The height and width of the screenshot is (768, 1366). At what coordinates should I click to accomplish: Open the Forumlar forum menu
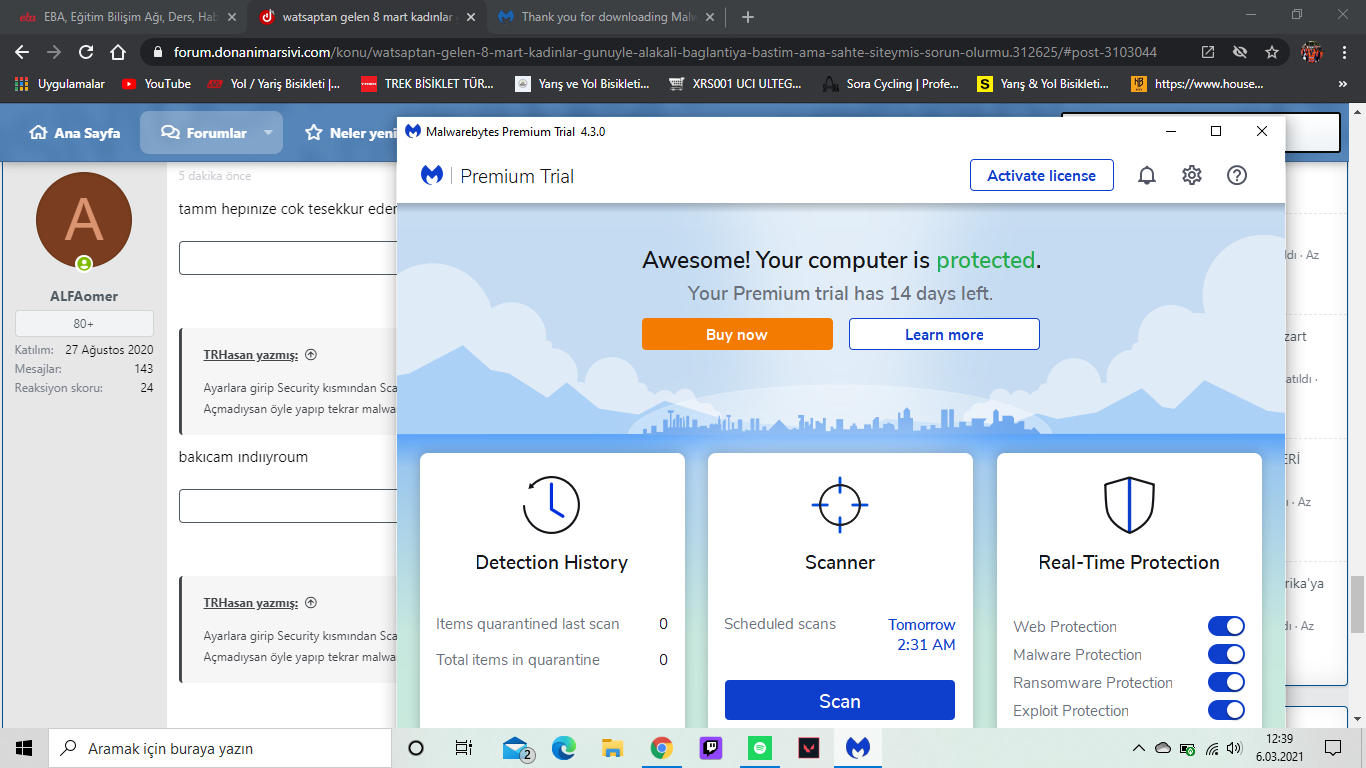pyautogui.click(x=204, y=132)
